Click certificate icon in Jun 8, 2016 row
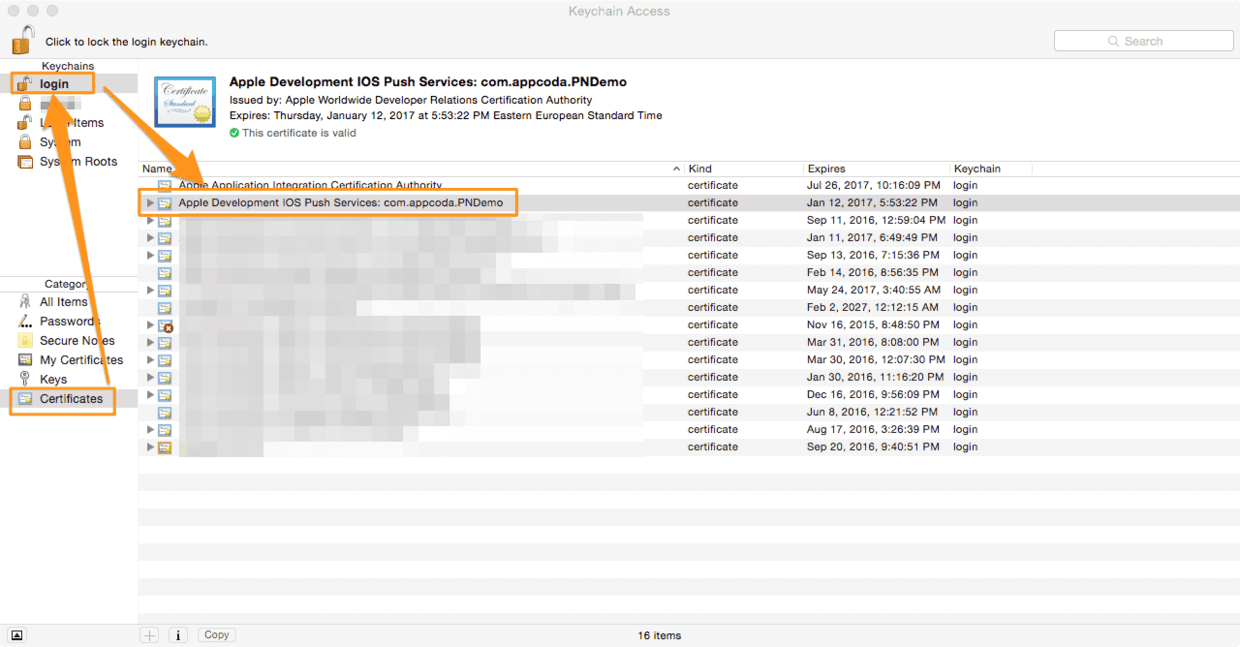The image size is (1240, 647). click(x=165, y=412)
